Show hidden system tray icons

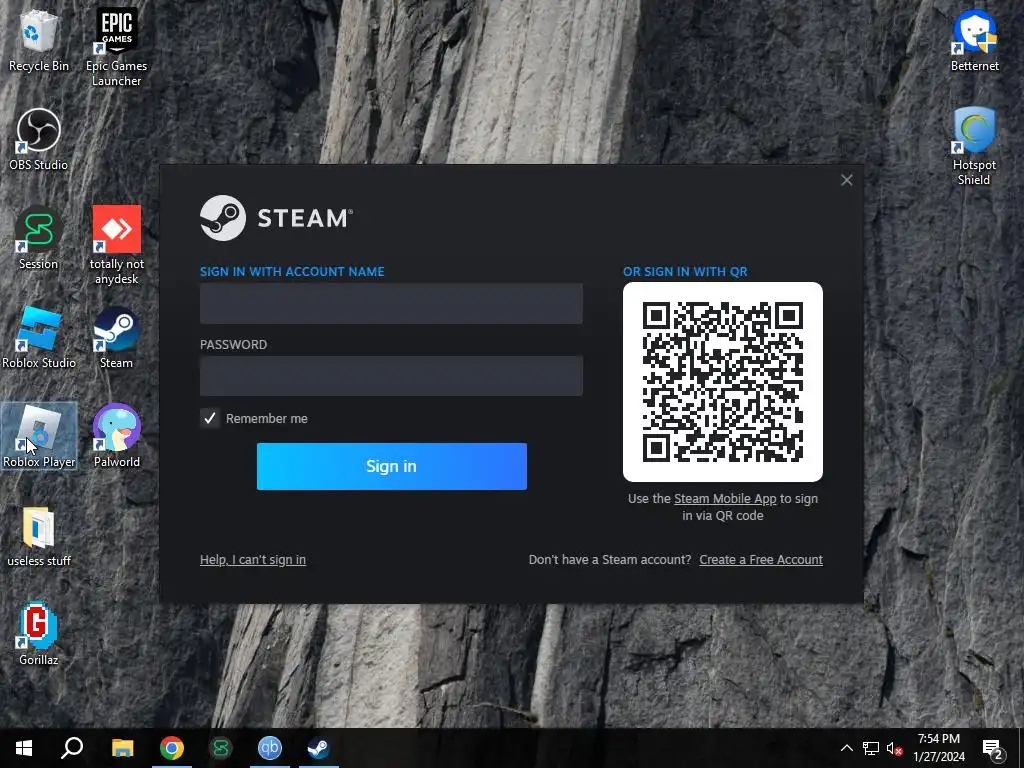[846, 748]
